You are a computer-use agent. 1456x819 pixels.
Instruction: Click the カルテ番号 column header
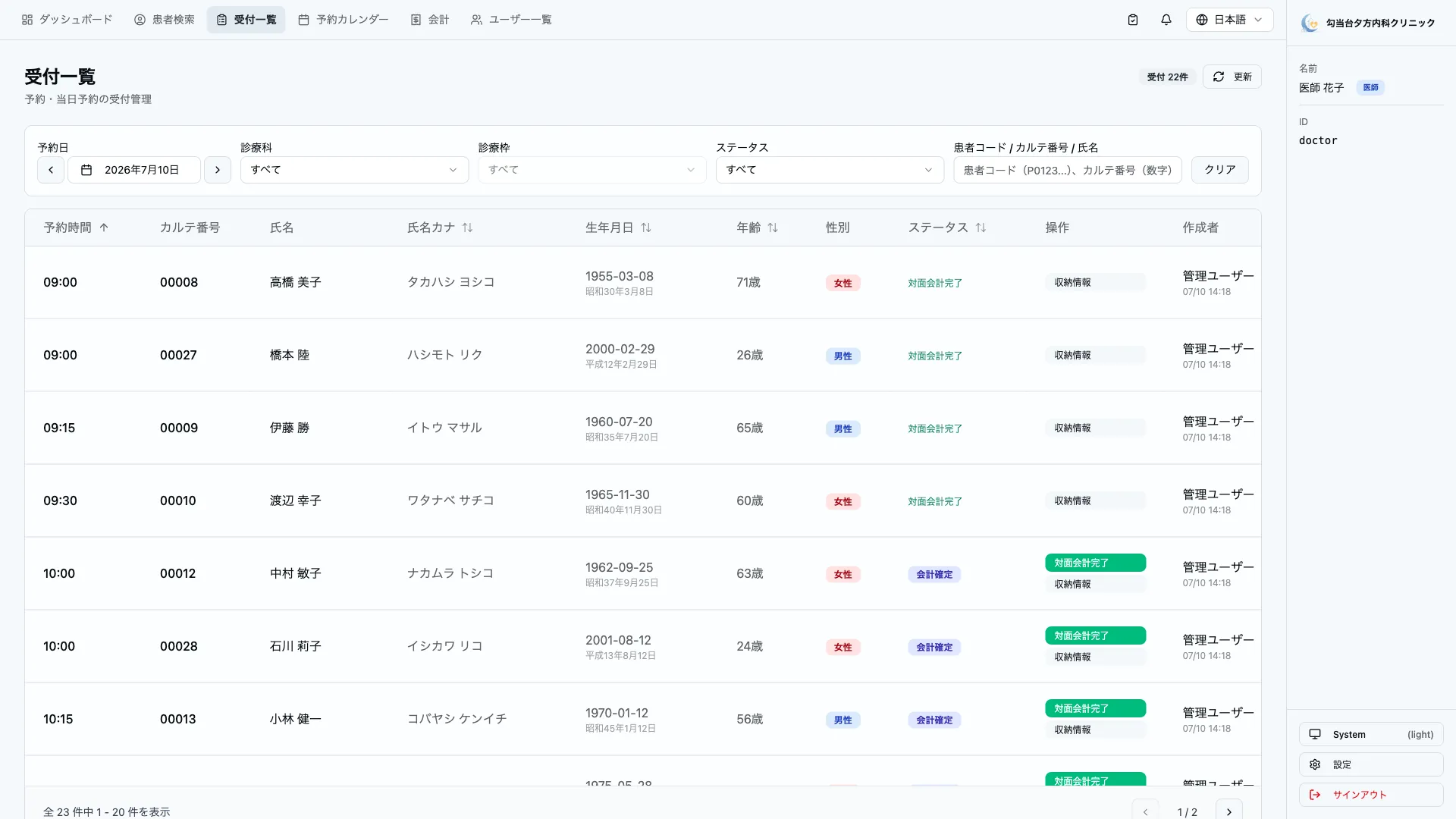click(x=190, y=227)
